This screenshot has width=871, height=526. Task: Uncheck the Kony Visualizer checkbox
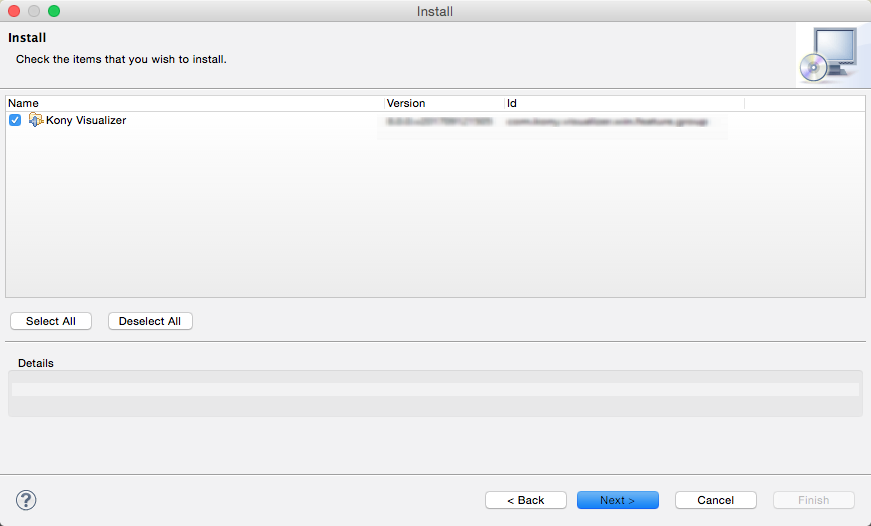(15, 120)
